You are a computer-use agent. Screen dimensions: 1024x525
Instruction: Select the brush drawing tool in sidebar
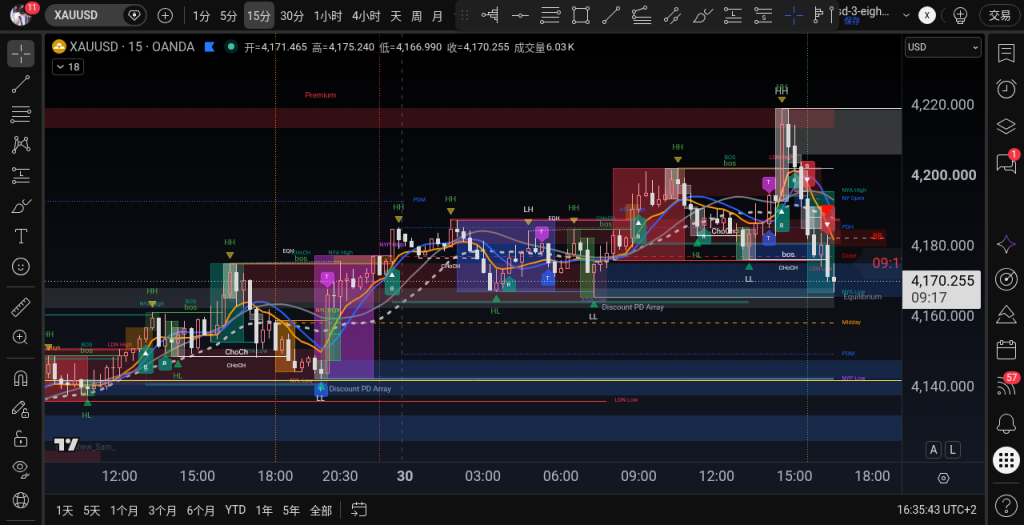21,206
